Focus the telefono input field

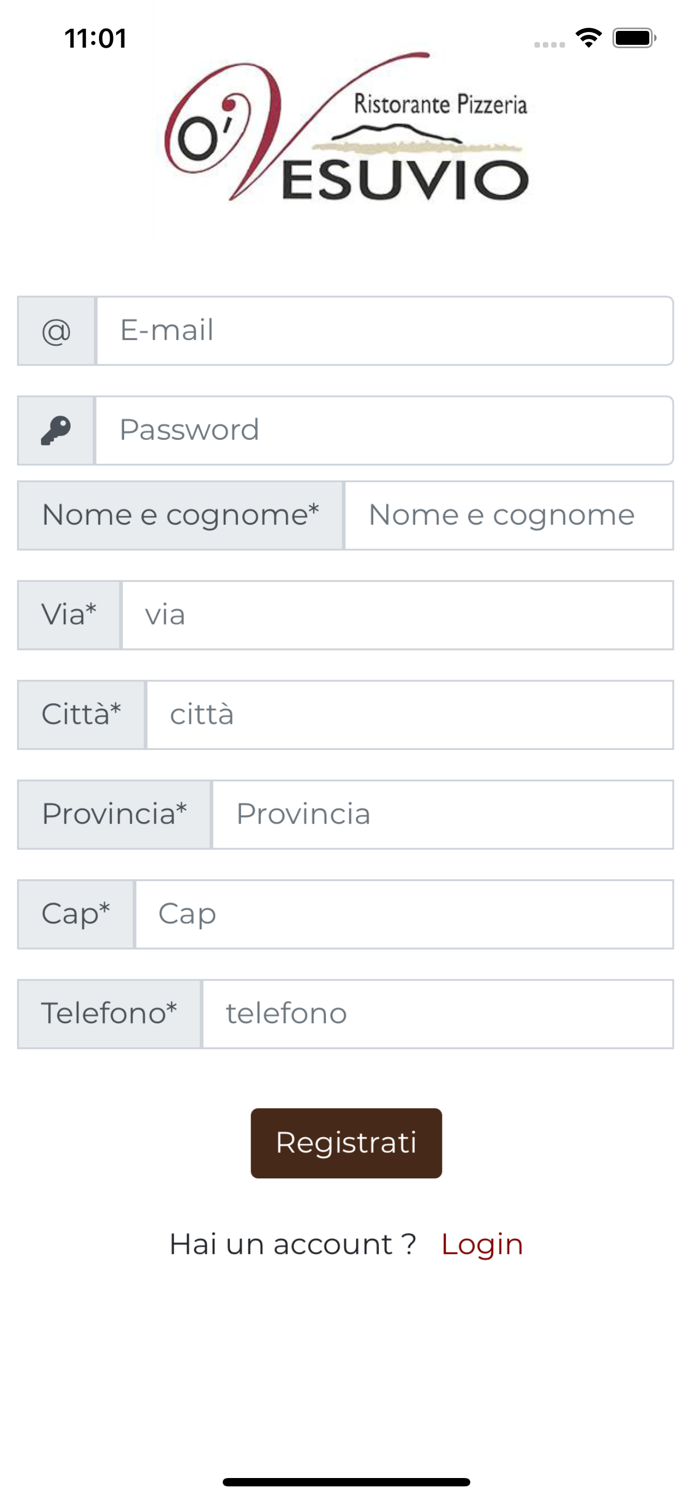click(437, 1014)
